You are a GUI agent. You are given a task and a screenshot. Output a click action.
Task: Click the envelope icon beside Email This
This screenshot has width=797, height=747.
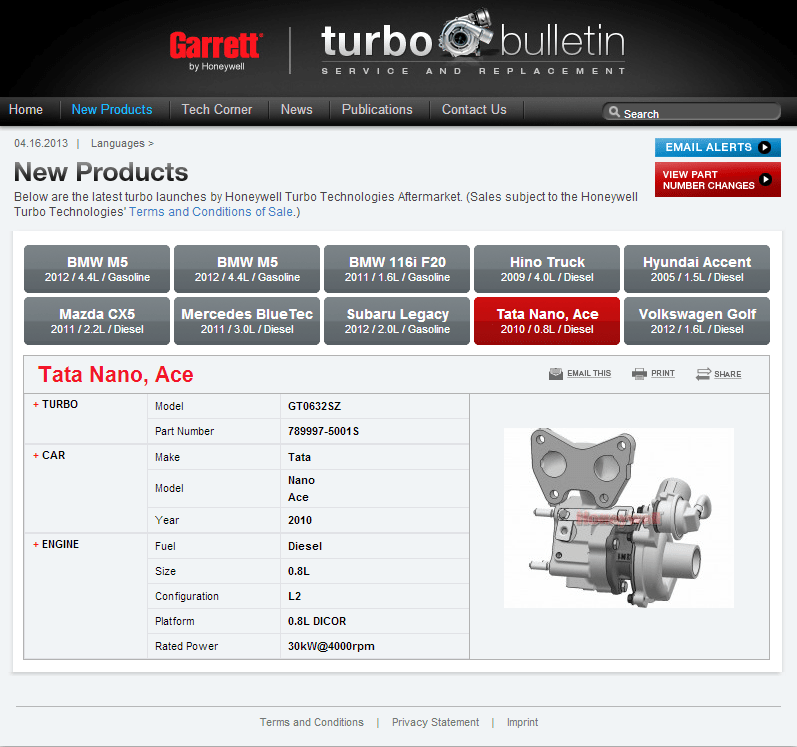[556, 374]
